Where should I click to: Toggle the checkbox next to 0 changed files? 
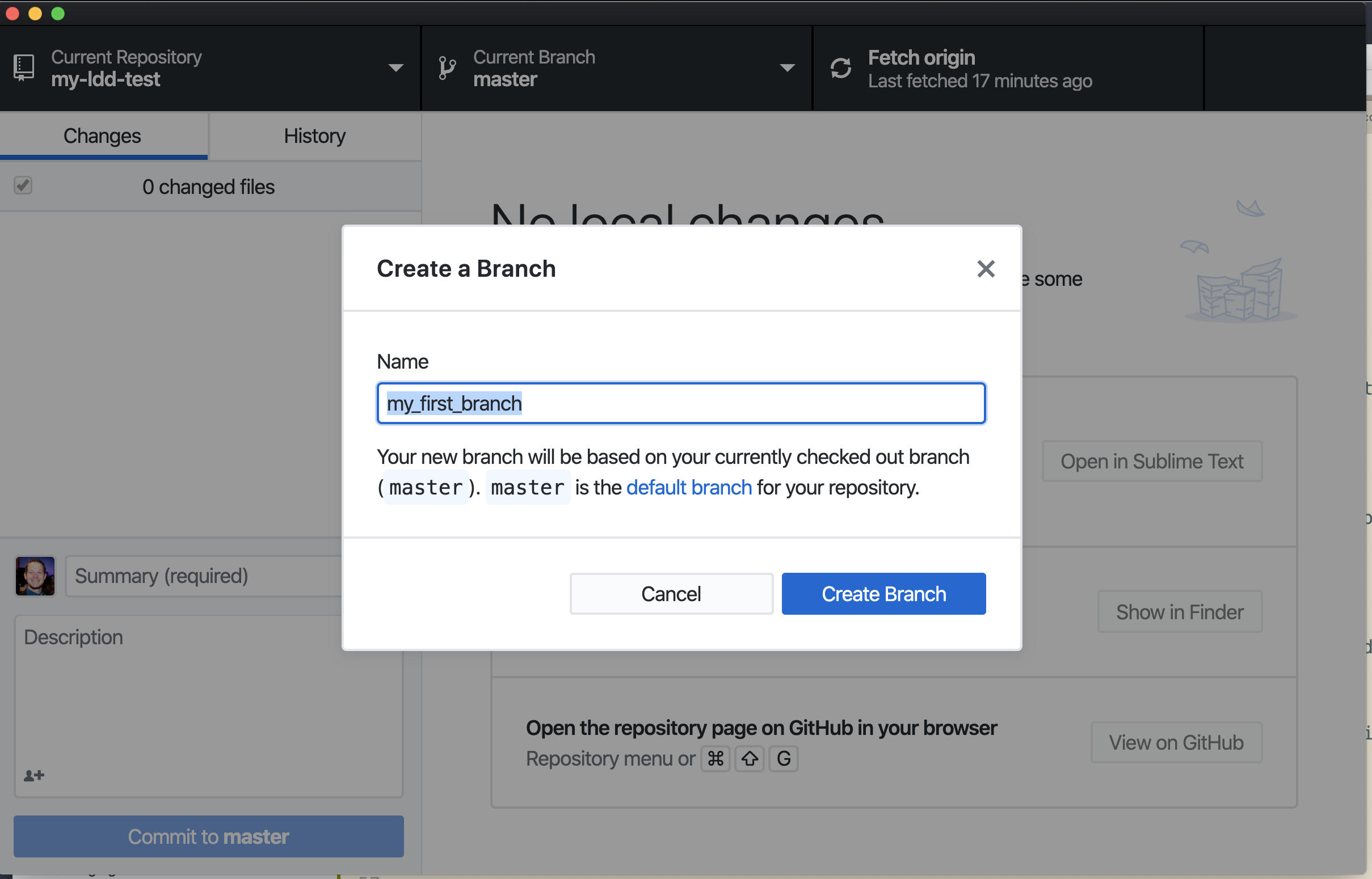coord(23,186)
